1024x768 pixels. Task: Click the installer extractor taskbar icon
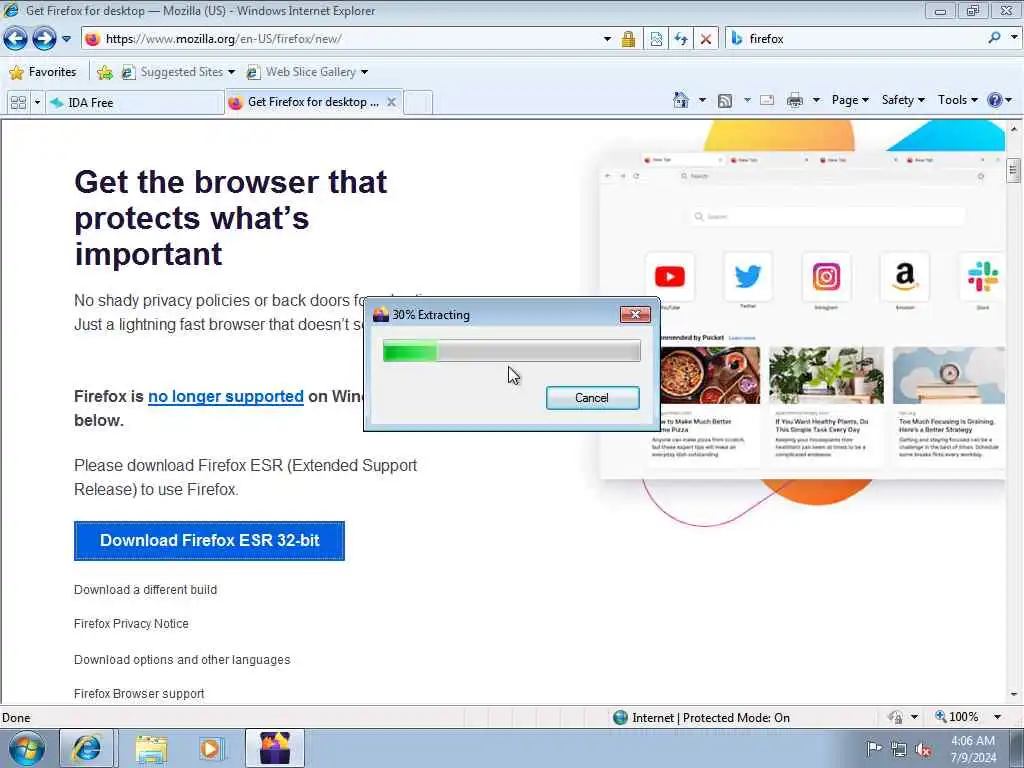pos(275,748)
